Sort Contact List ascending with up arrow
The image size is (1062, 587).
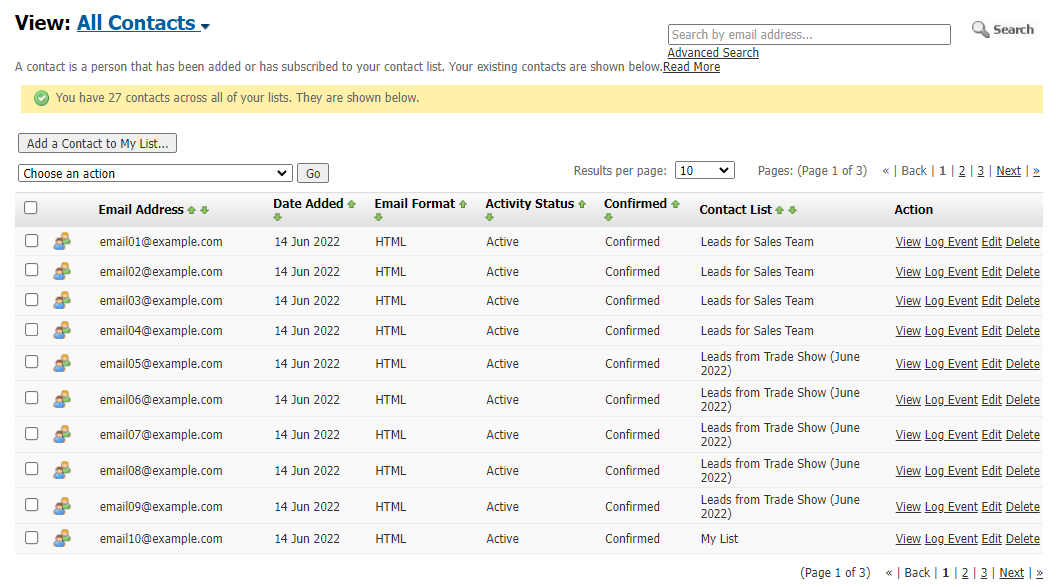[780, 211]
